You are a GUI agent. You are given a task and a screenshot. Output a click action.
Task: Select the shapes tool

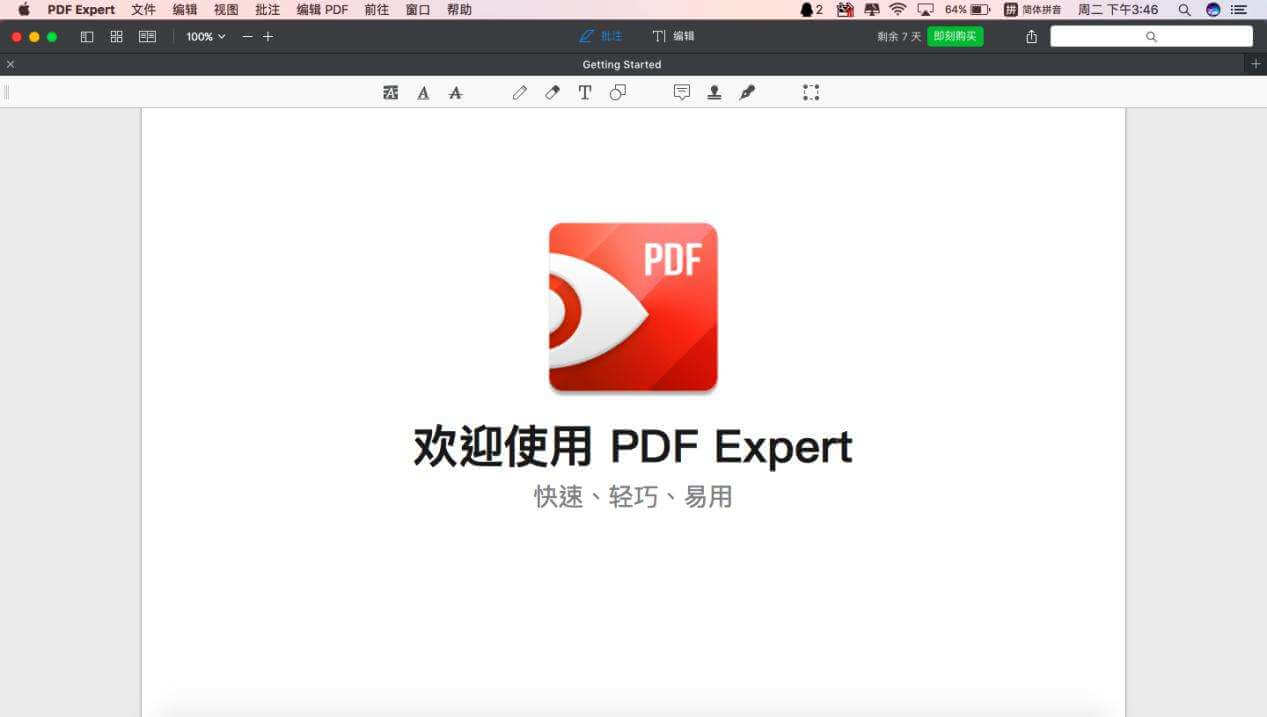point(618,92)
